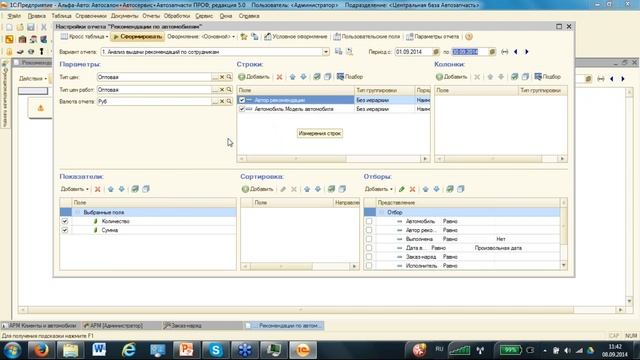Click Подбор in the Строки section

point(349,77)
